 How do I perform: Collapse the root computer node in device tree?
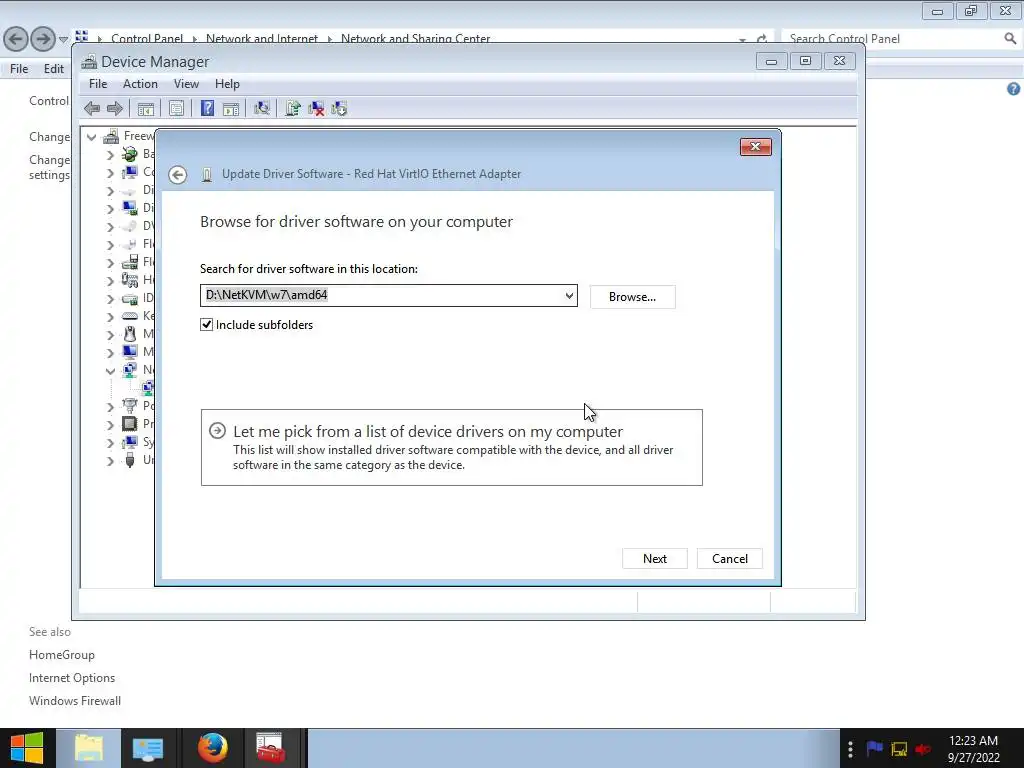pyautogui.click(x=91, y=136)
